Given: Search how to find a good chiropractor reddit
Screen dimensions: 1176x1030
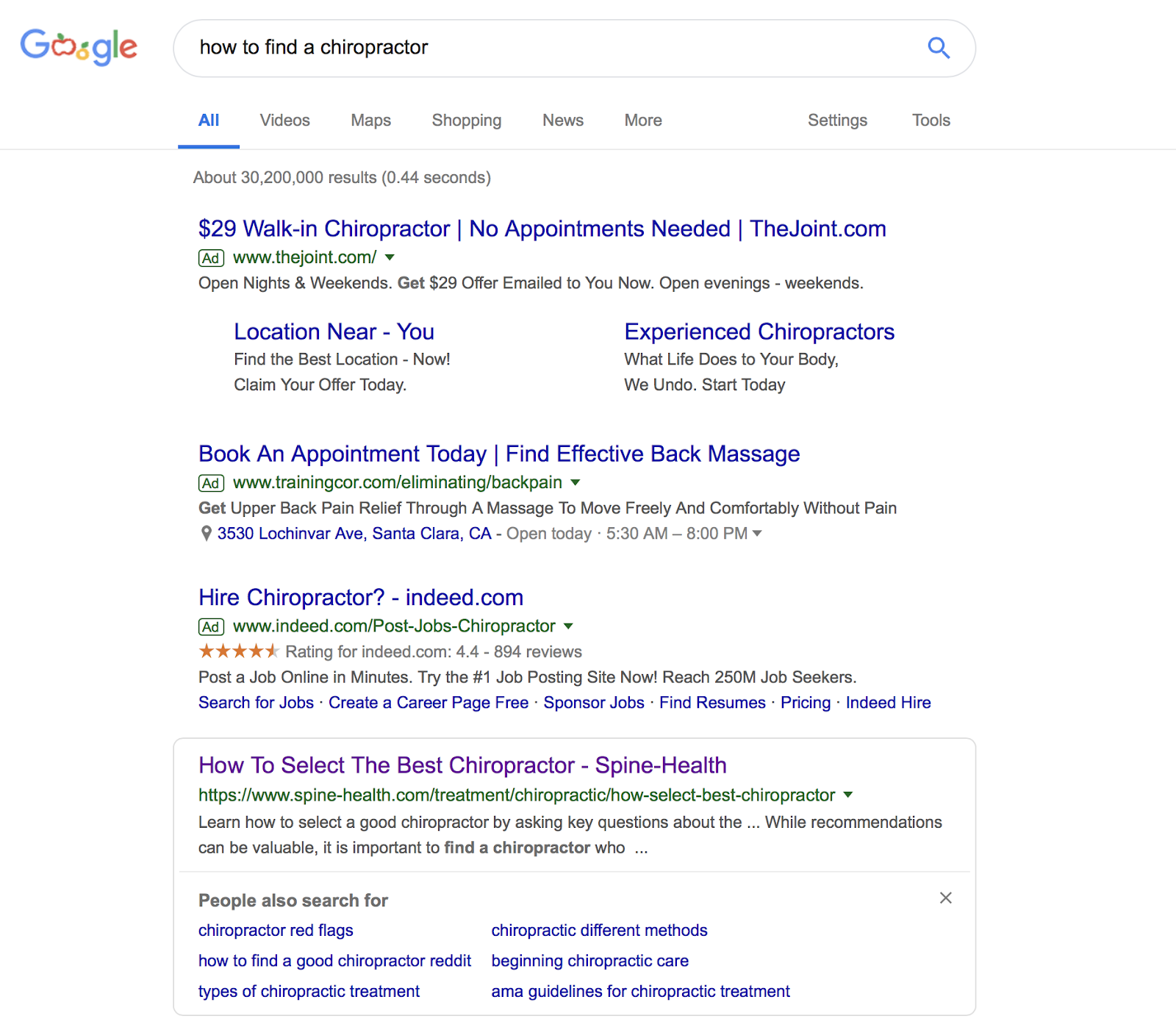Looking at the screenshot, I should click(x=334, y=961).
